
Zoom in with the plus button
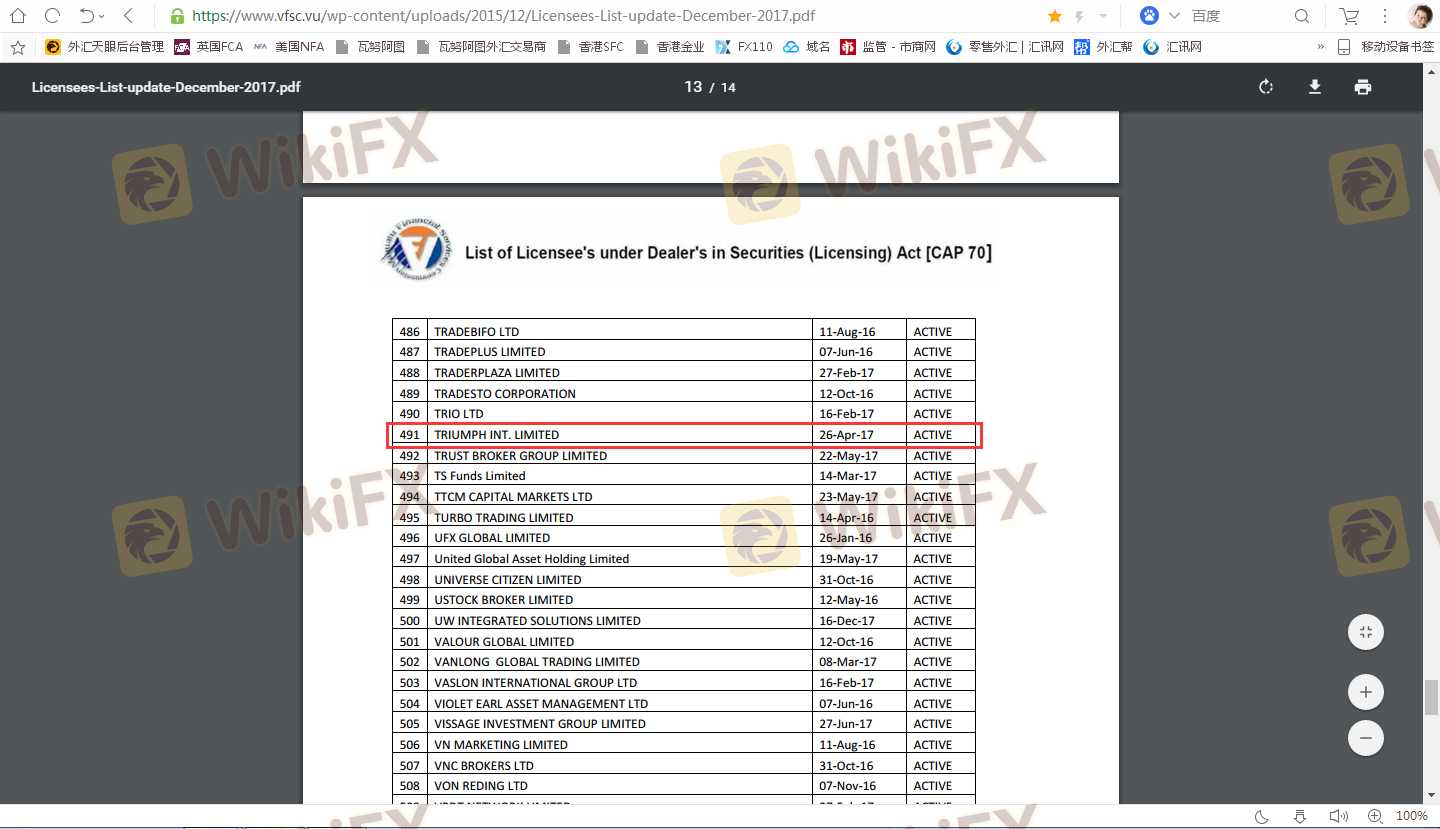pyautogui.click(x=1365, y=692)
